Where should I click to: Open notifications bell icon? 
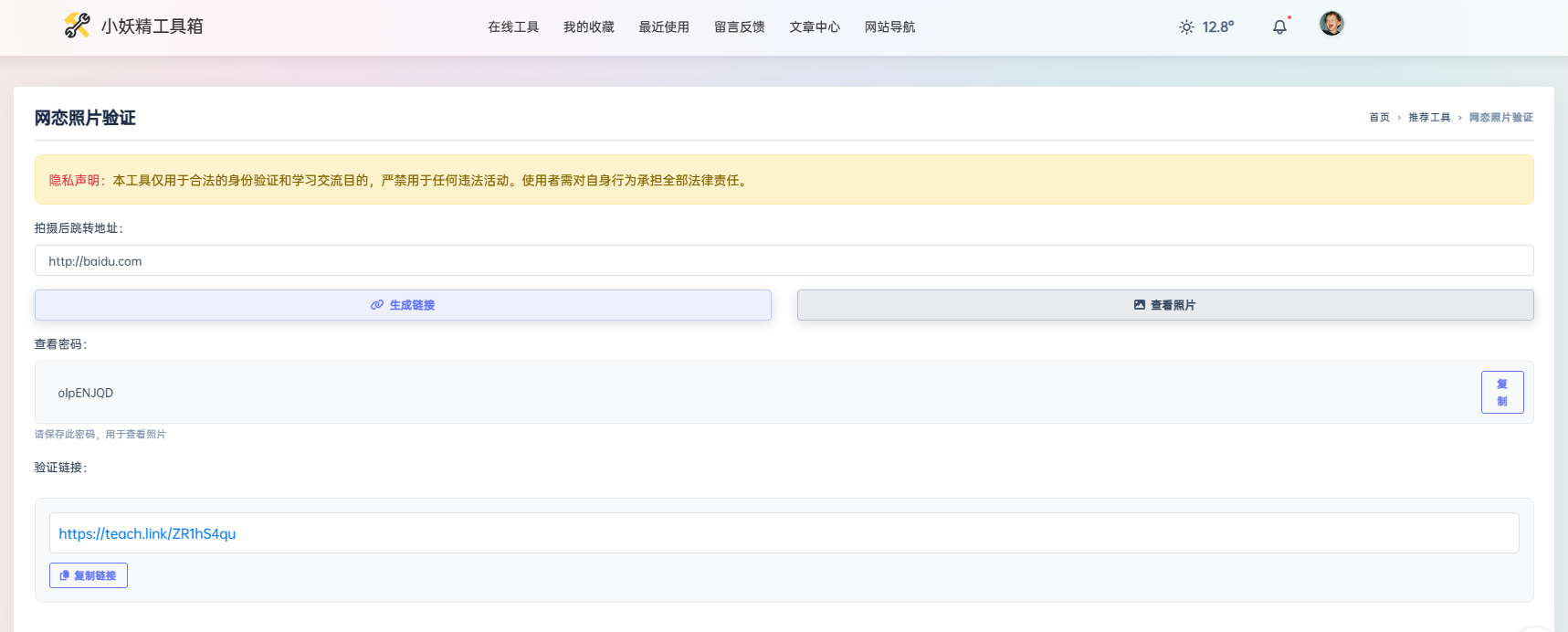tap(1280, 27)
